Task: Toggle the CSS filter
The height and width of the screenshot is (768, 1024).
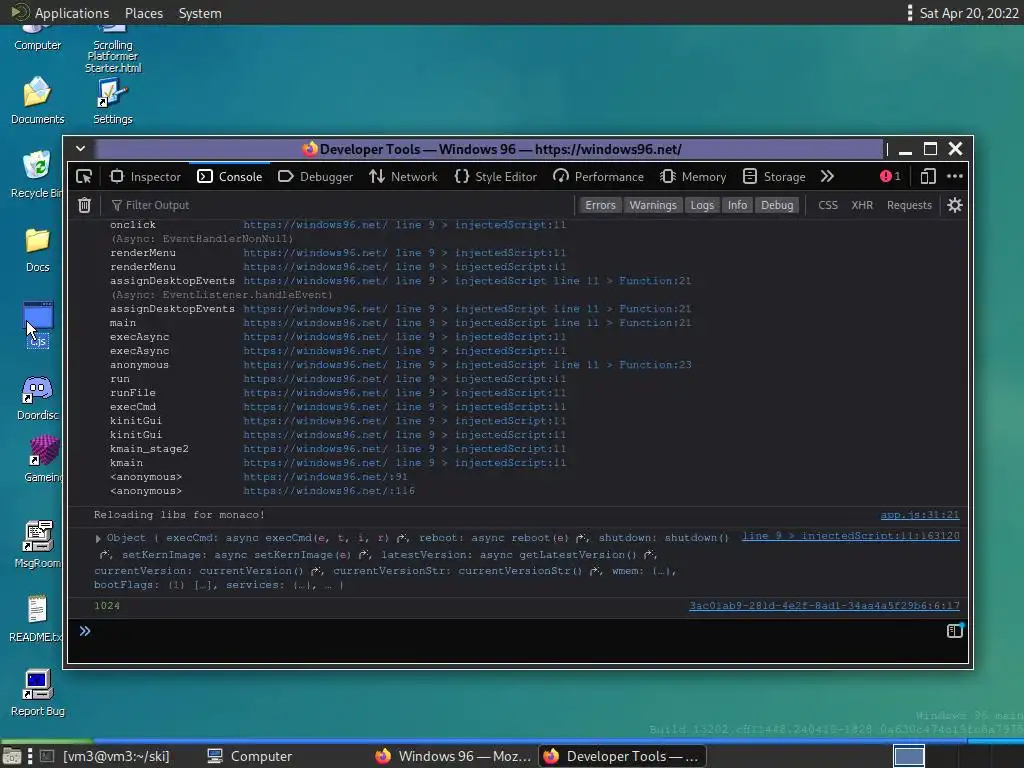Action: [827, 205]
